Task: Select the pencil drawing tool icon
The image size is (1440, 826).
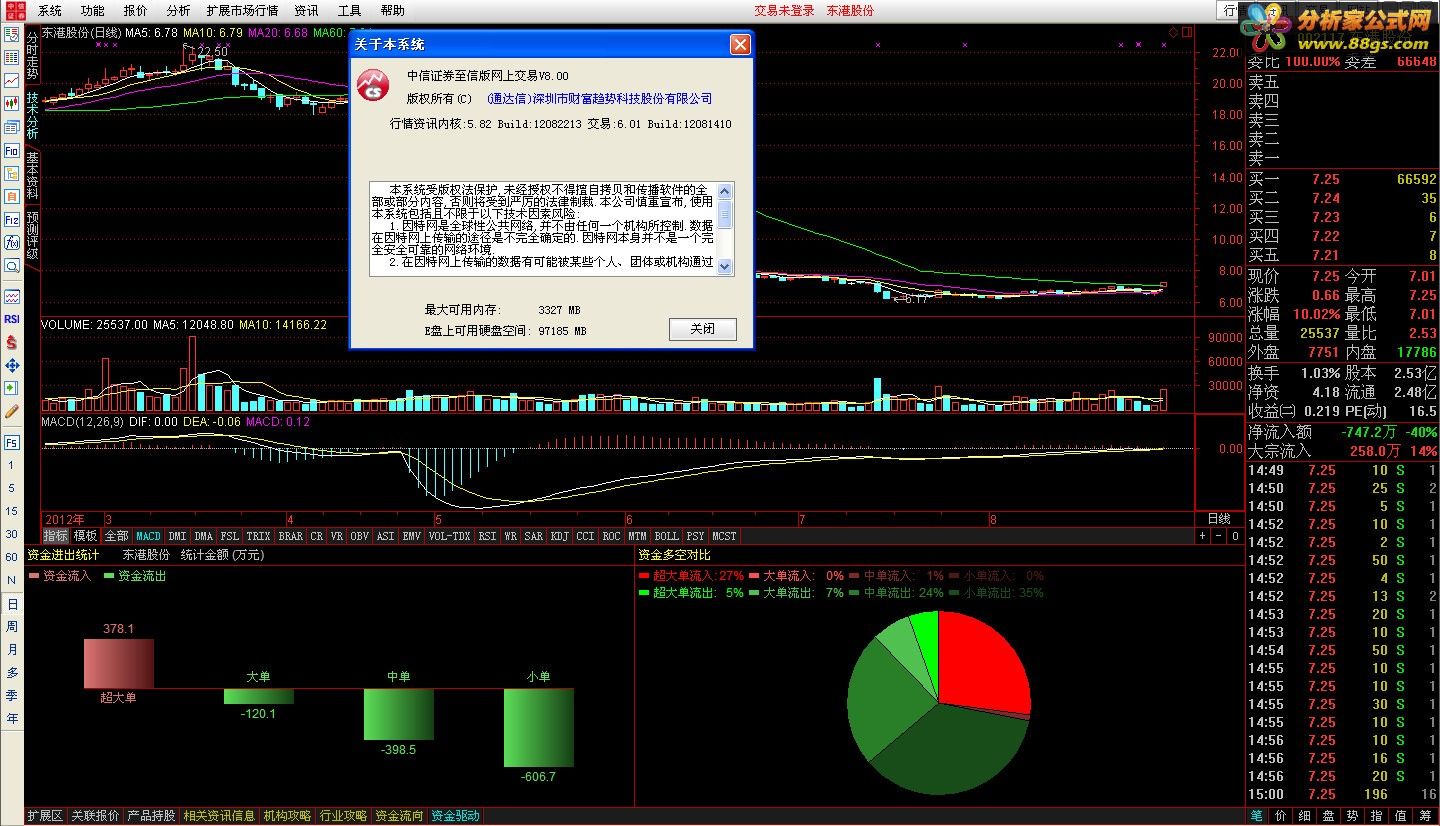Action: 12,411
